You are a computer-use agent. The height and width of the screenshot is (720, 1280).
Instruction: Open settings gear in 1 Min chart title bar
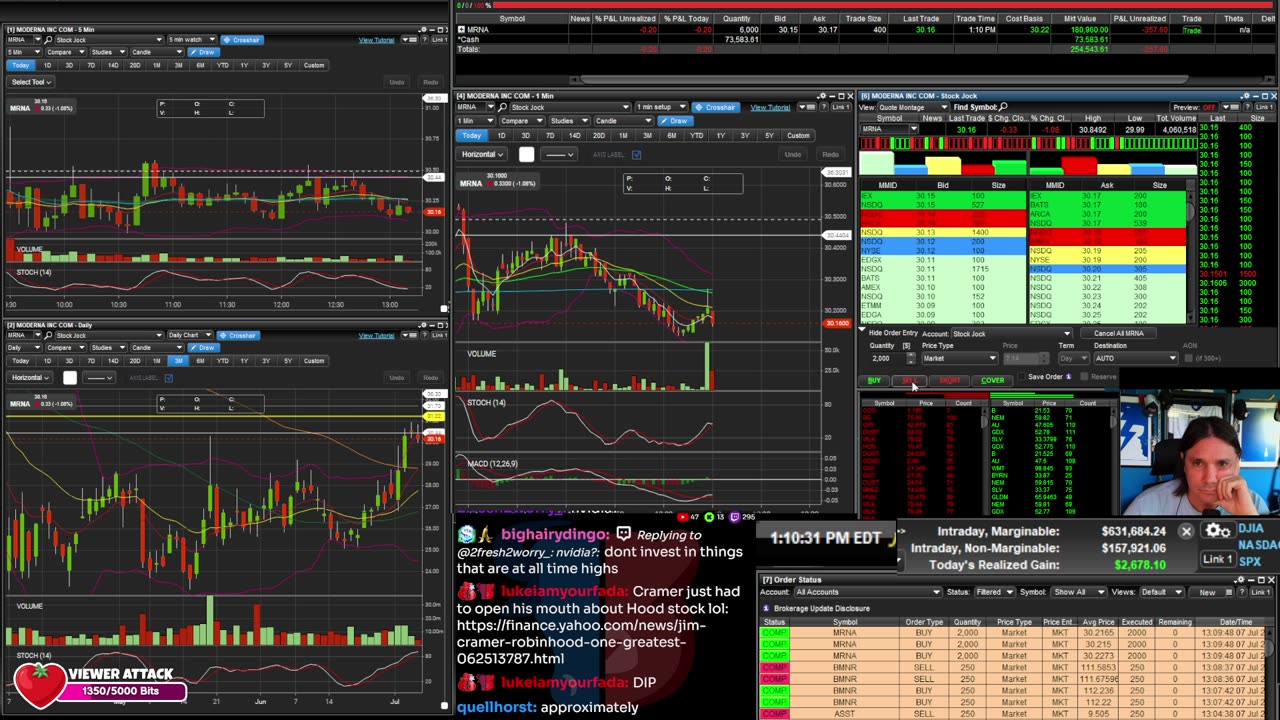822,96
